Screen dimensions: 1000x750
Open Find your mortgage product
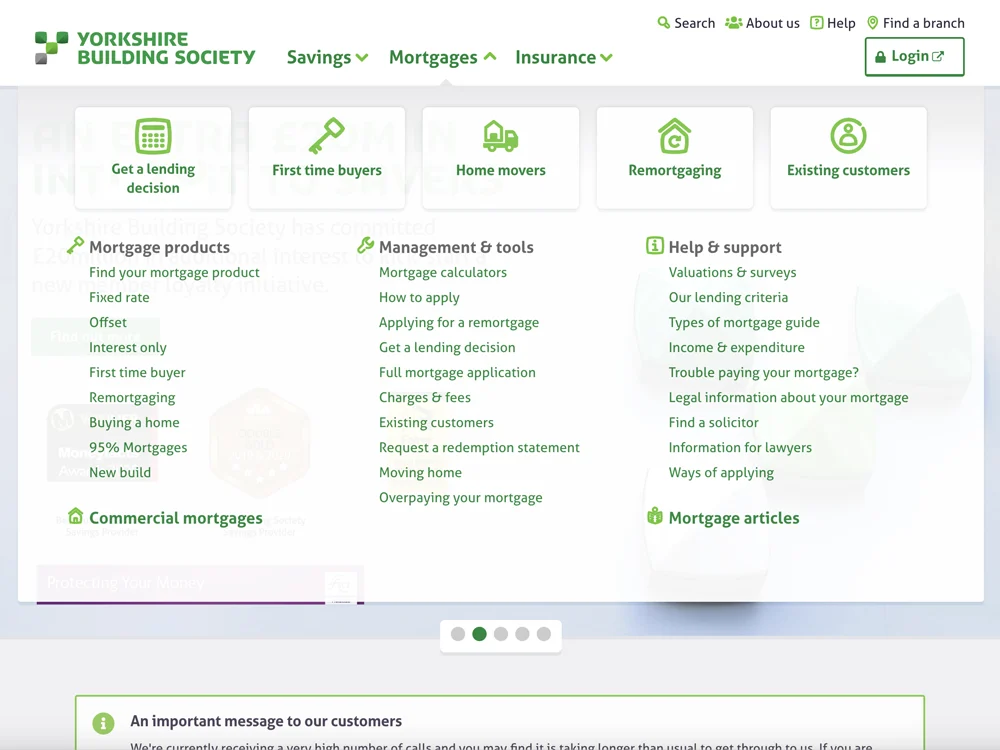(174, 272)
